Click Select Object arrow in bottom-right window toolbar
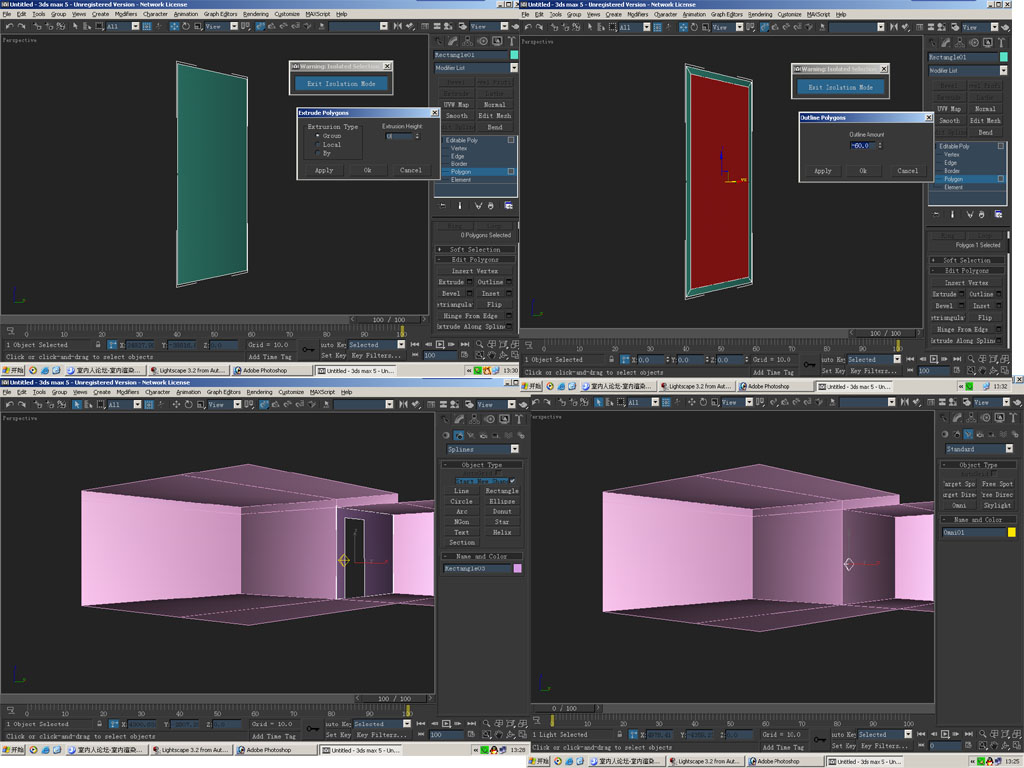The image size is (1024, 768). tap(598, 402)
